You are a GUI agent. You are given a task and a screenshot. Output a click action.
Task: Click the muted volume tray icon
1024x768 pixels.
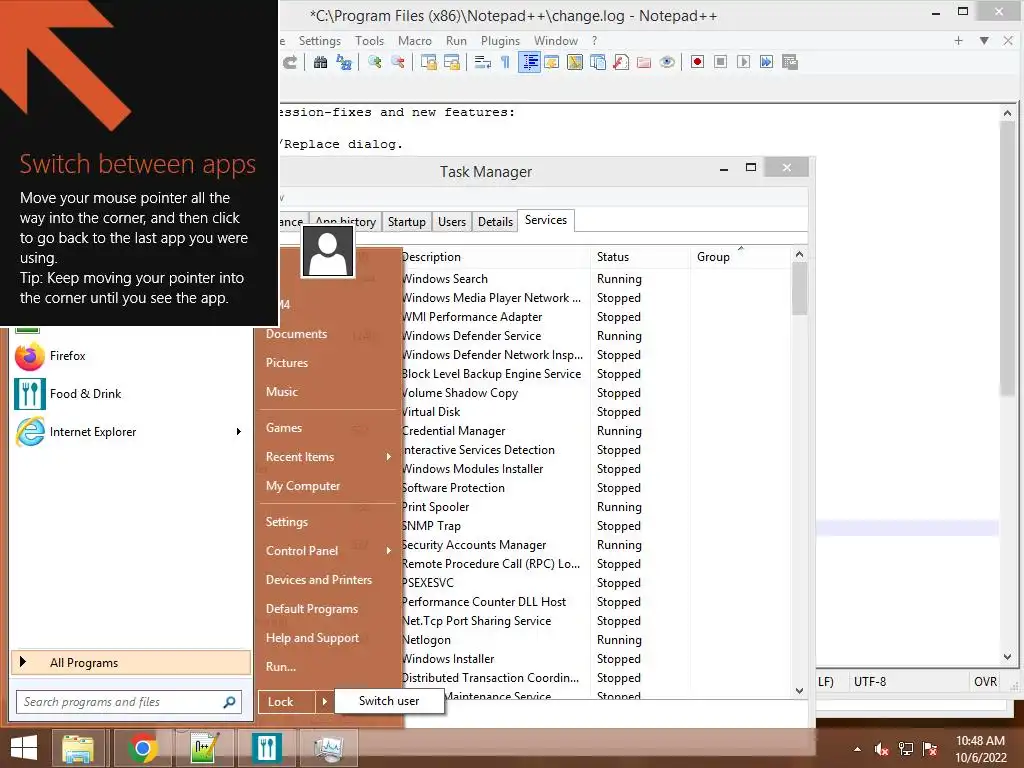[x=882, y=749]
